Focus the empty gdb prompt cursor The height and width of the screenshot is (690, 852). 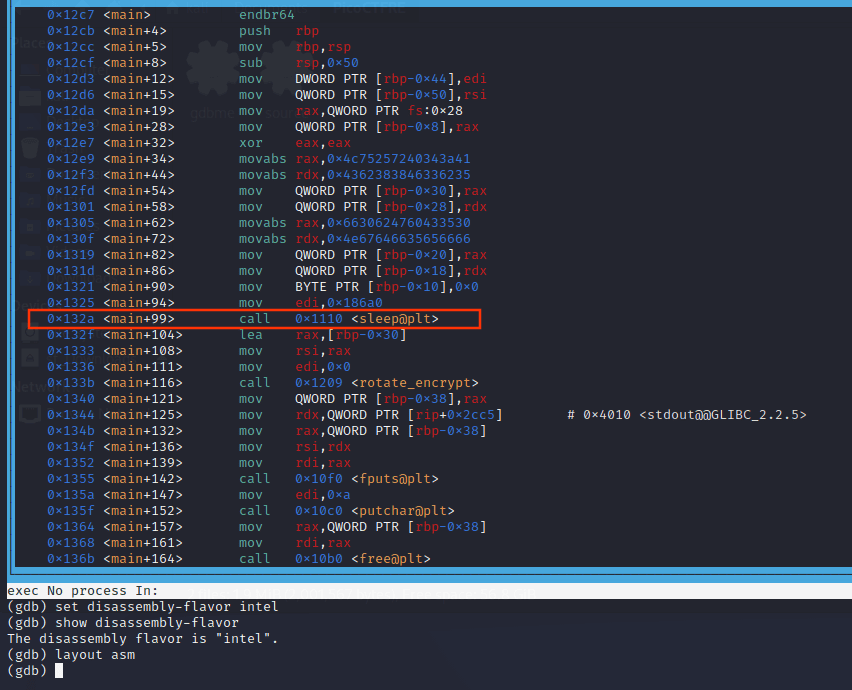tap(59, 671)
